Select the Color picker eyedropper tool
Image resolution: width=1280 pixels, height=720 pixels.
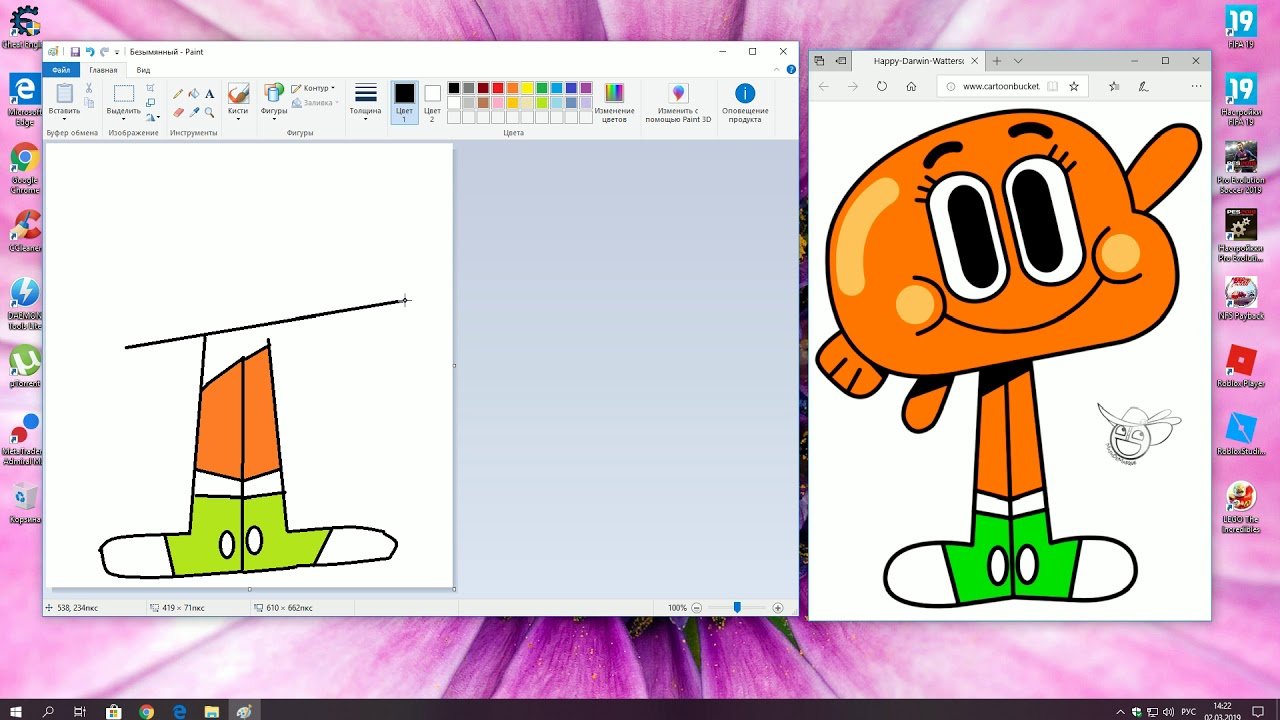pos(194,113)
